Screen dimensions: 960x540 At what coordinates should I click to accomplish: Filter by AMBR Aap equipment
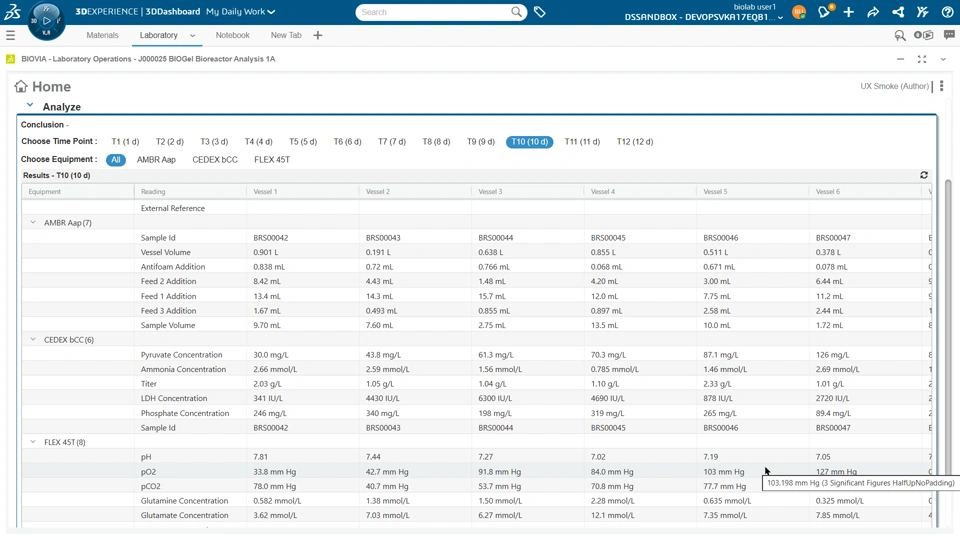[x=156, y=160]
